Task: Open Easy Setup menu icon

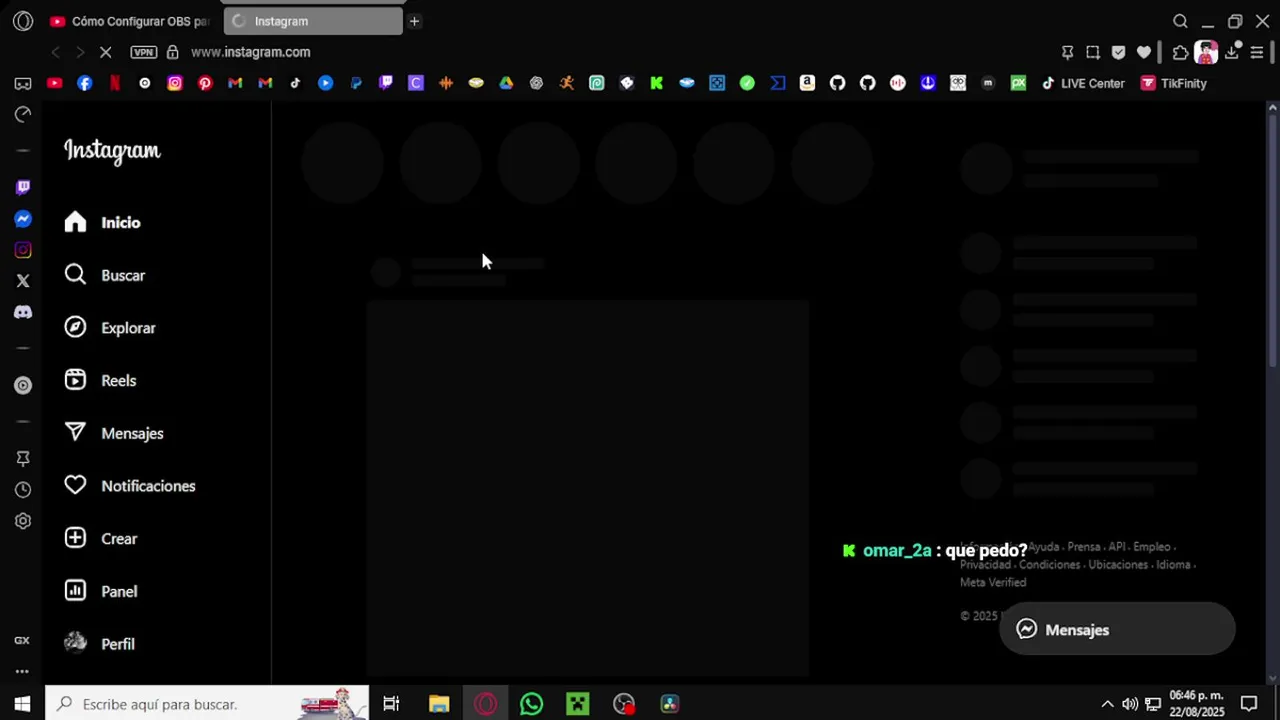Action: click(x=1257, y=52)
